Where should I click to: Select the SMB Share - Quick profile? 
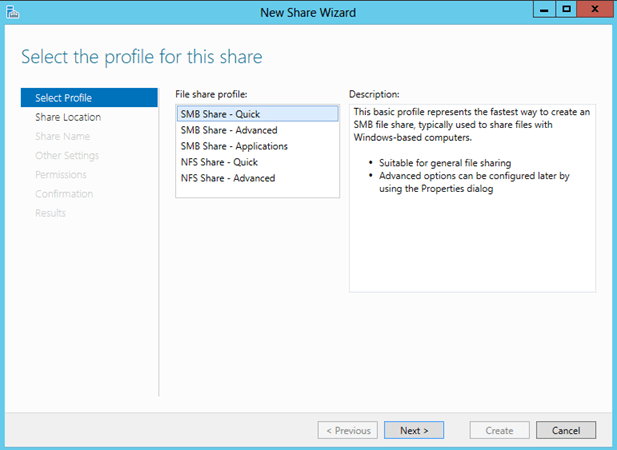[x=220, y=114]
